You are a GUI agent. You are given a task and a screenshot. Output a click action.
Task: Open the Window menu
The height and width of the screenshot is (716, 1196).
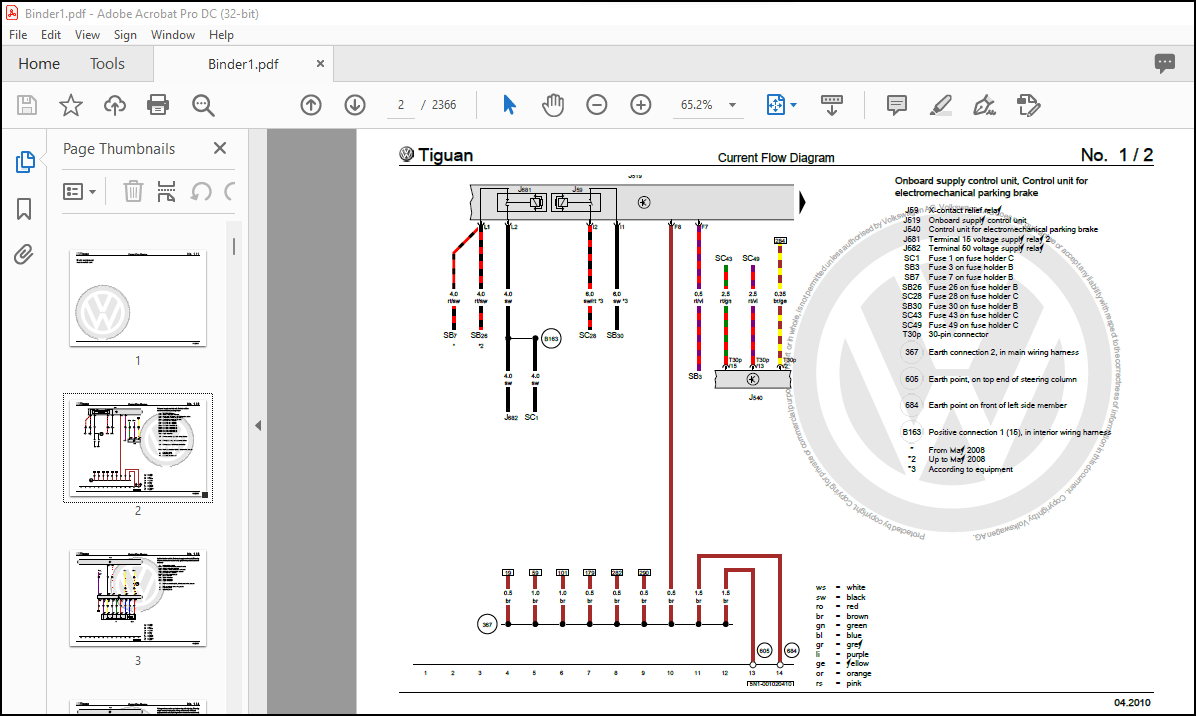pos(172,35)
